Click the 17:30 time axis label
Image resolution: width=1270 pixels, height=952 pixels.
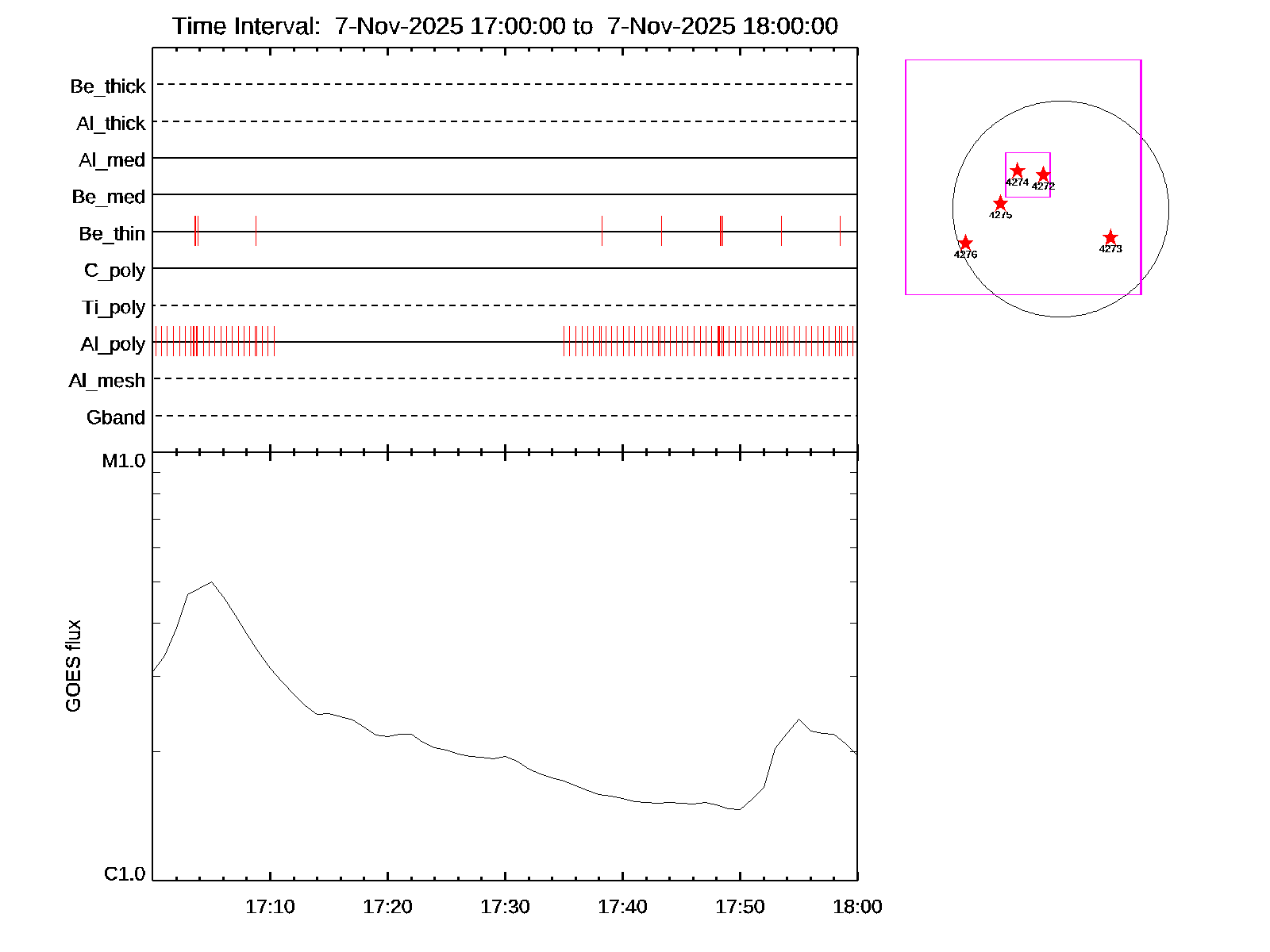(x=505, y=907)
